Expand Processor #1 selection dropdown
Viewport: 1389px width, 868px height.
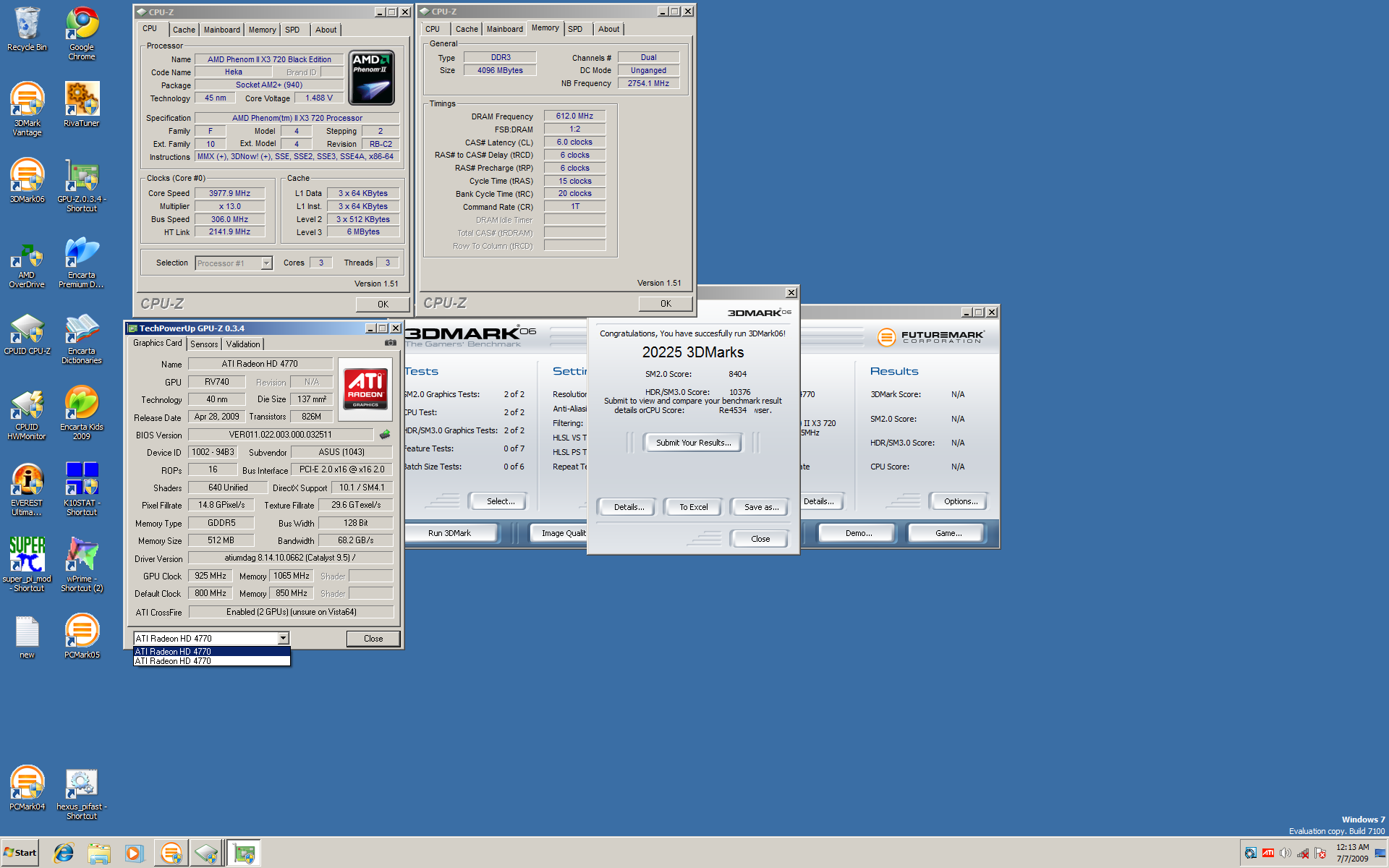[x=266, y=263]
